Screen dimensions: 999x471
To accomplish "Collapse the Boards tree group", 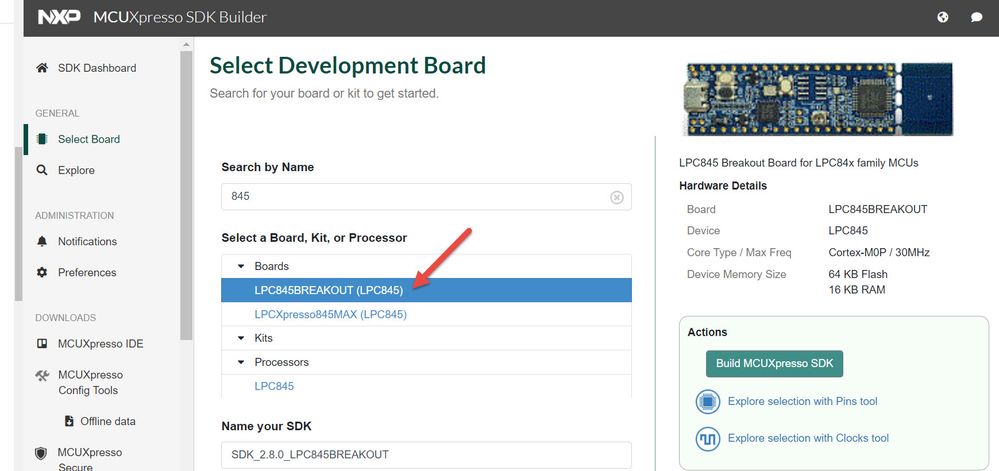I will tap(241, 266).
